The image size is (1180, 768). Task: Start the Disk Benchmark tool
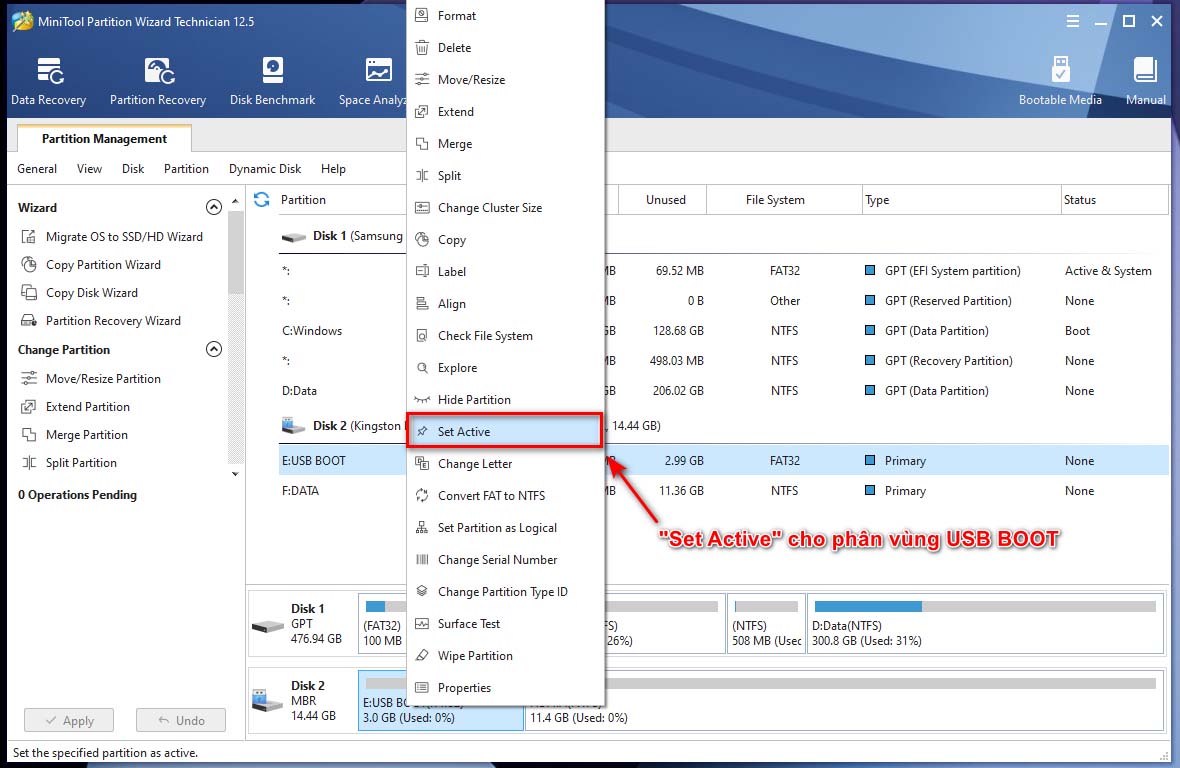(x=272, y=81)
